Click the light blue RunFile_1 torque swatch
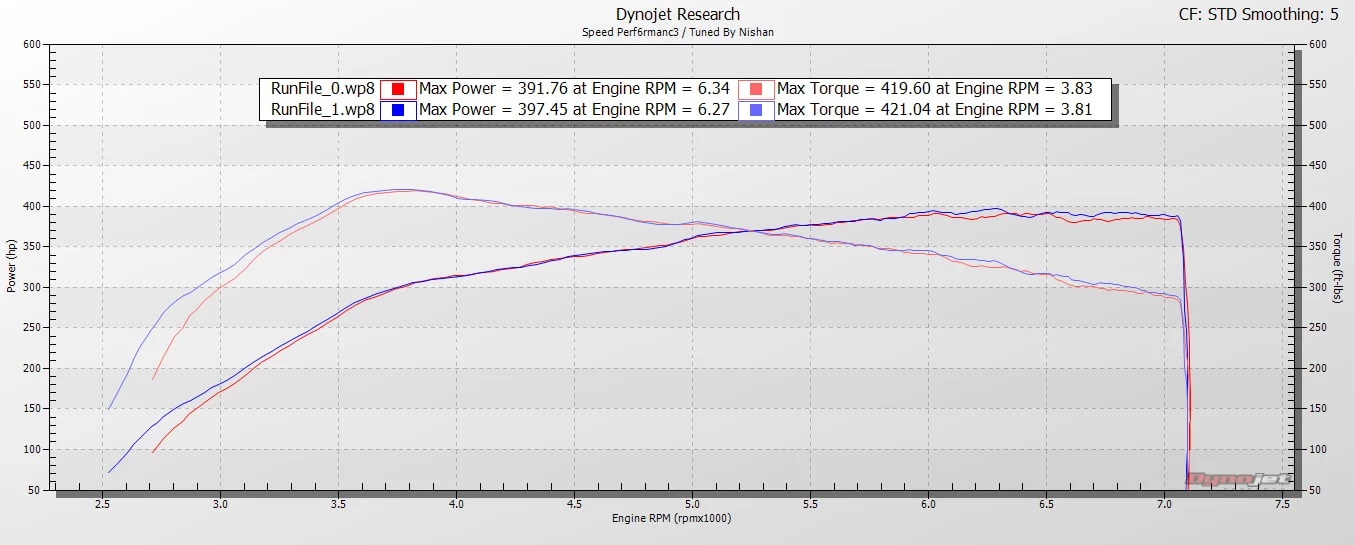 (756, 110)
